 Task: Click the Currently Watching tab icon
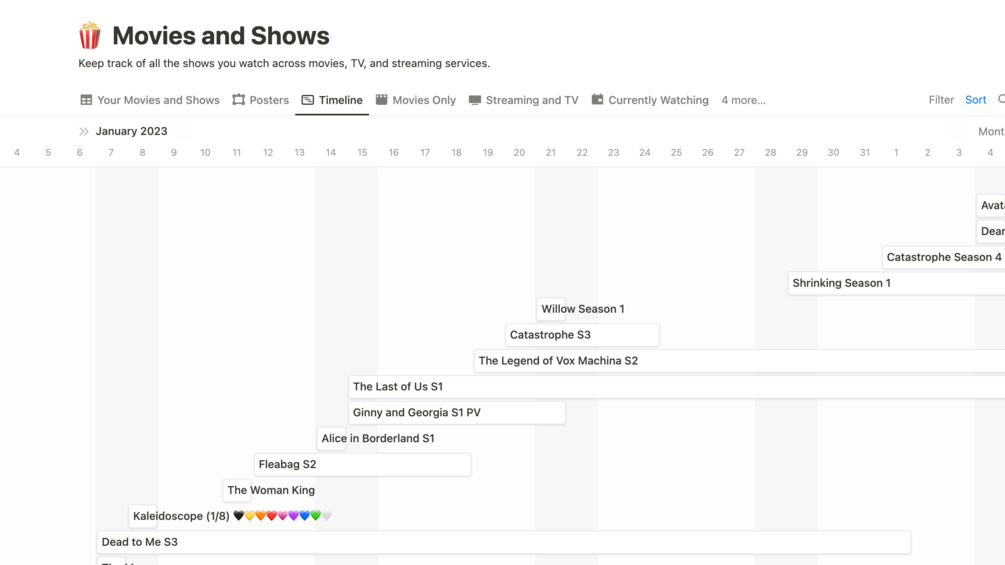click(597, 100)
